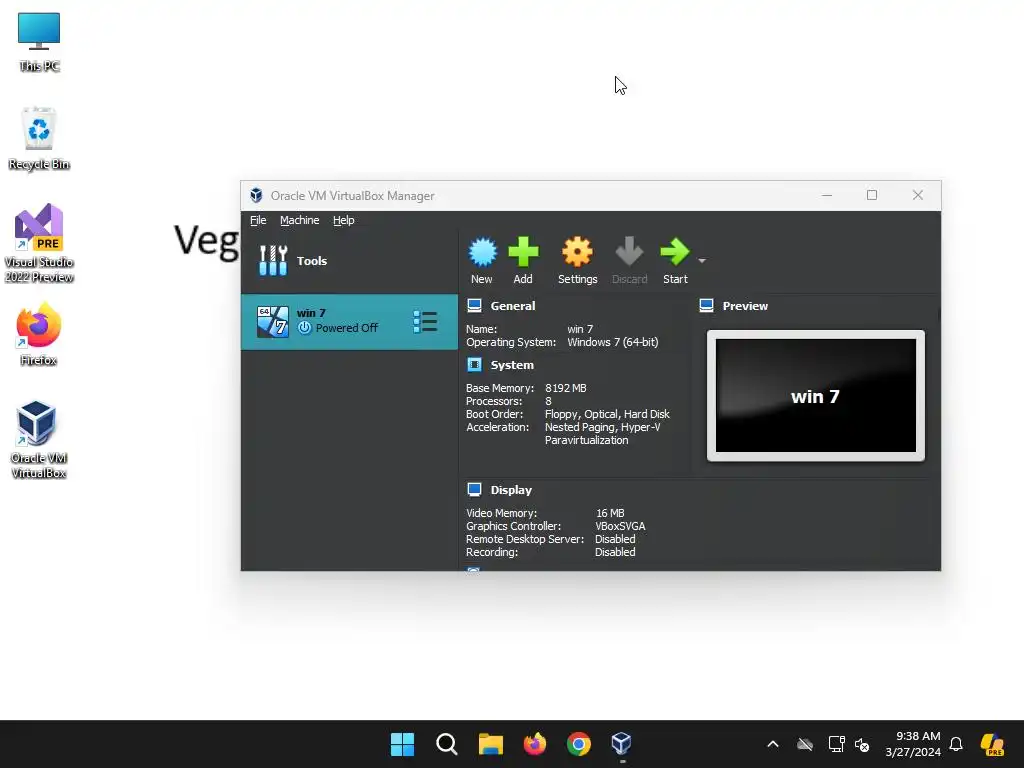1024x768 pixels.
Task: Click the cloud tray icon with slash
Action: coord(805,744)
